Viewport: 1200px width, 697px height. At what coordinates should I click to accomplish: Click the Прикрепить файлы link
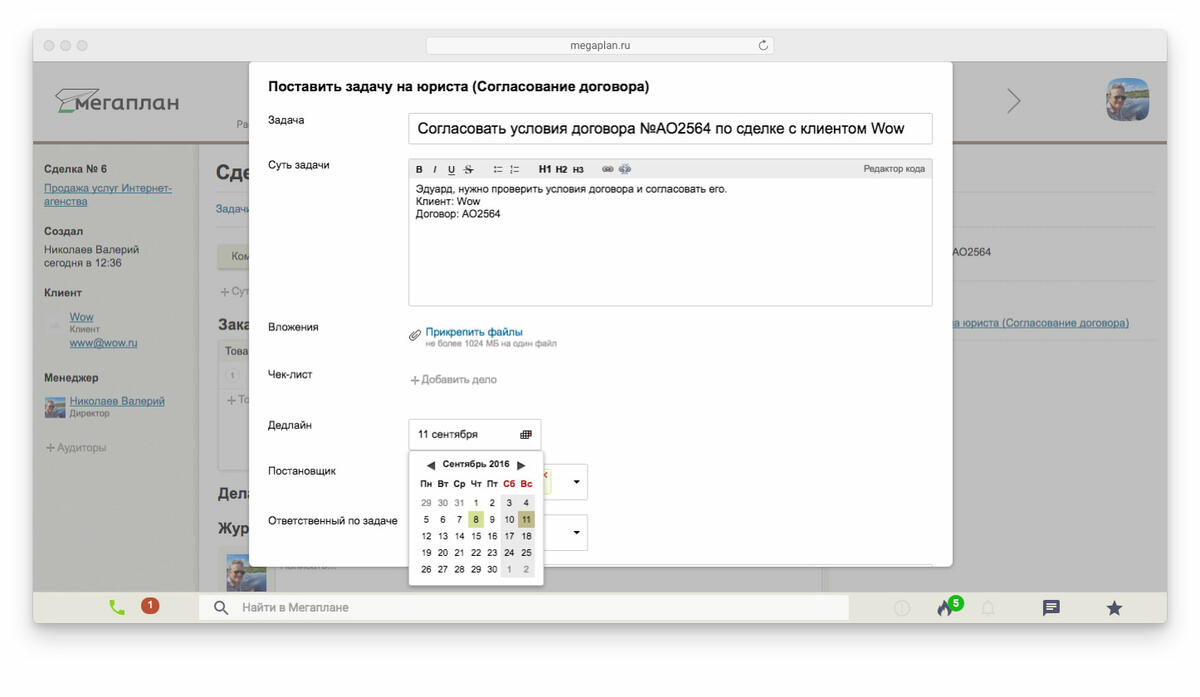coord(474,332)
